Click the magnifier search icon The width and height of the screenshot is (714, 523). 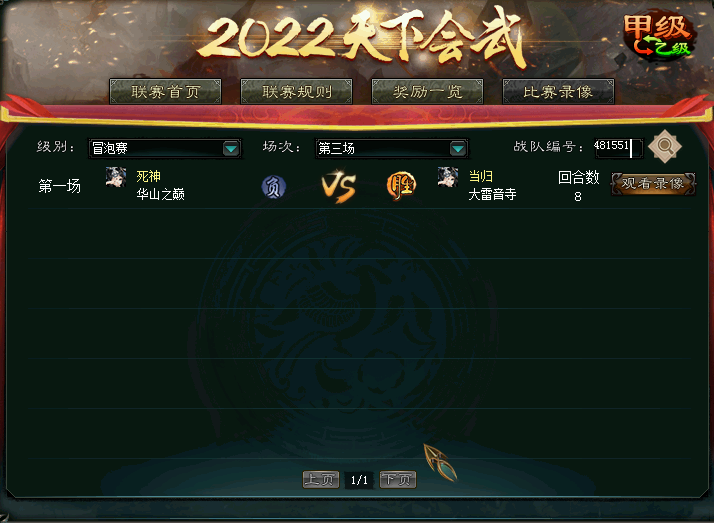pyautogui.click(x=664, y=147)
